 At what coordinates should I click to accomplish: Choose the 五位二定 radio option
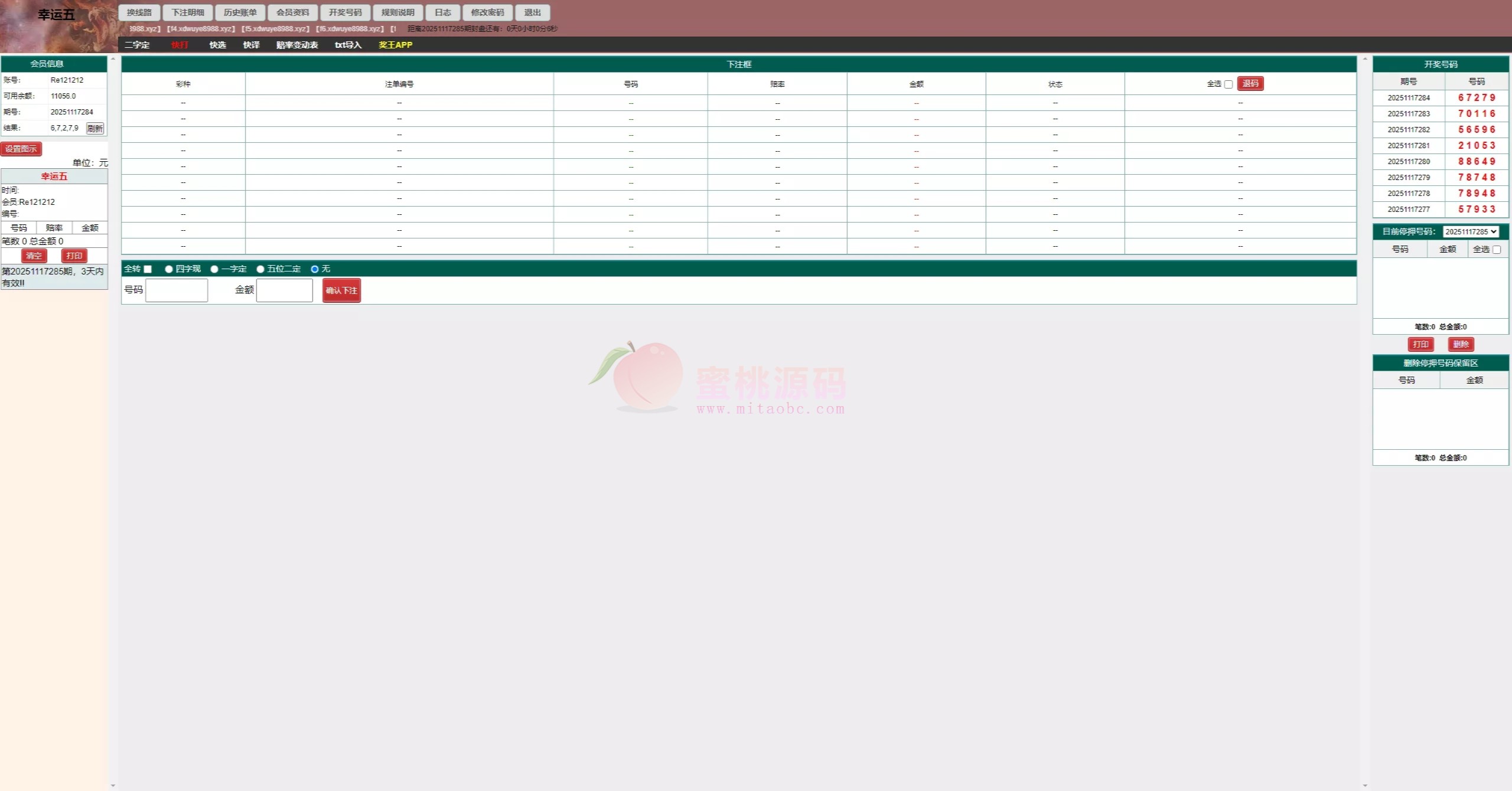pyautogui.click(x=260, y=269)
